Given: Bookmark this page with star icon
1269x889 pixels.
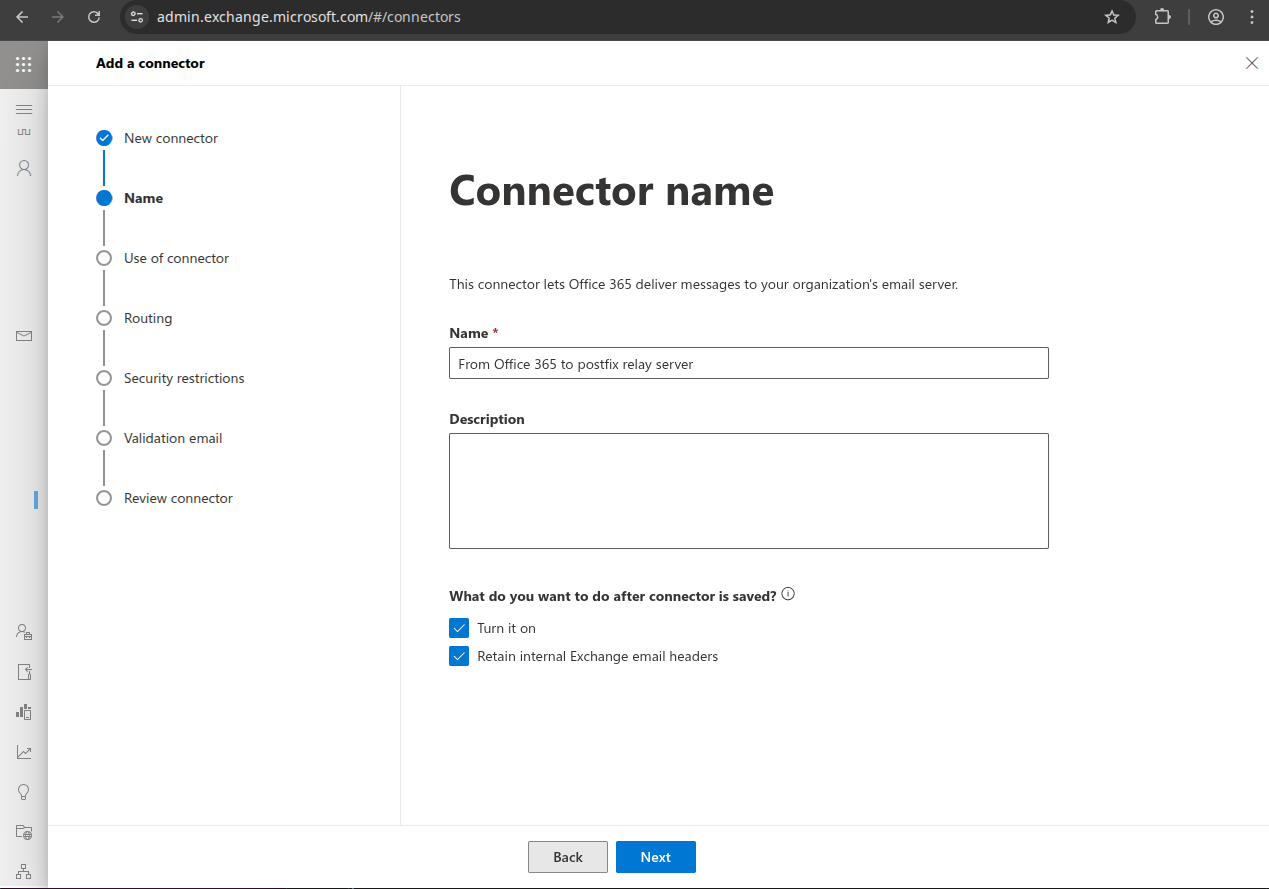Looking at the screenshot, I should pyautogui.click(x=1112, y=17).
